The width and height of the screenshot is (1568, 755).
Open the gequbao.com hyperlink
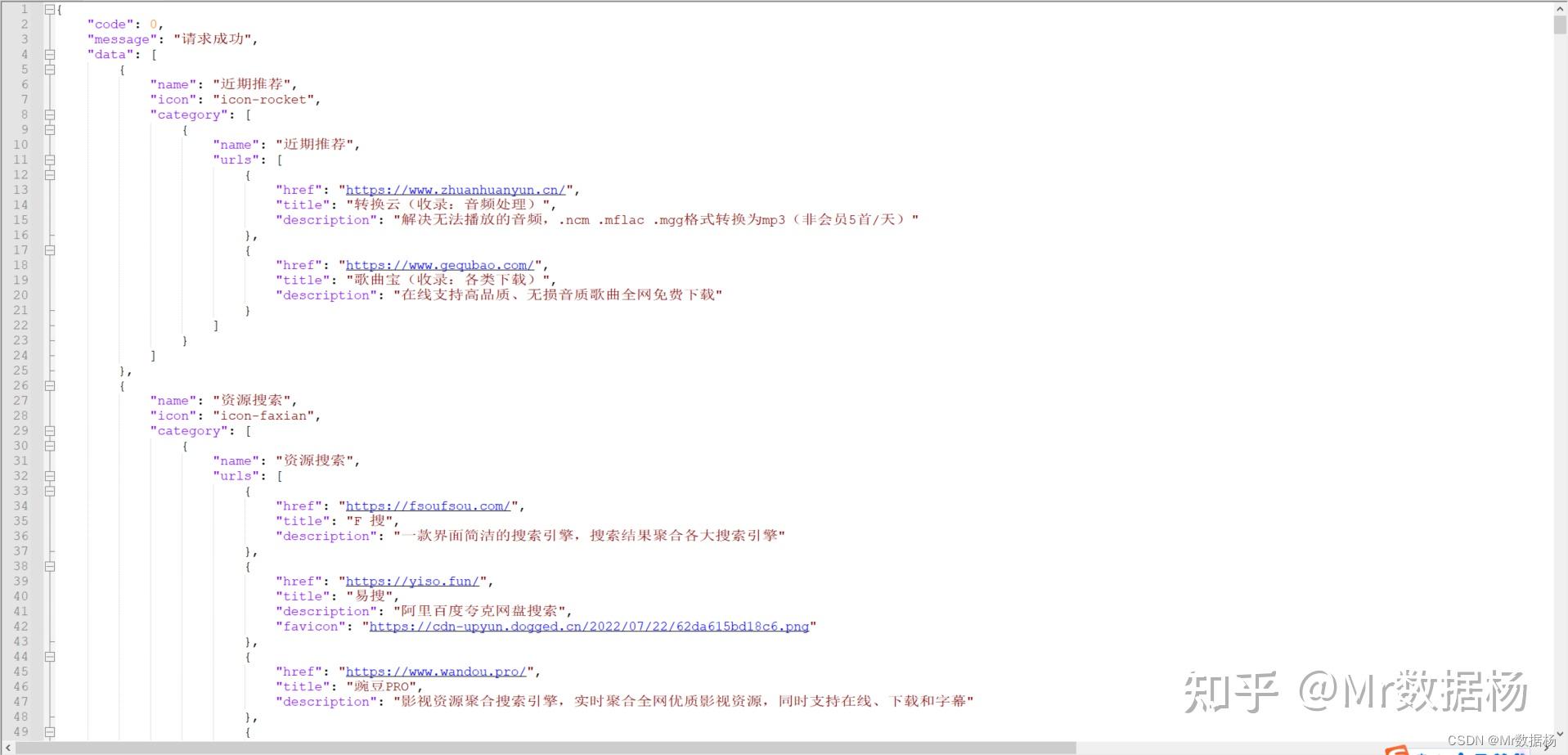click(x=439, y=264)
